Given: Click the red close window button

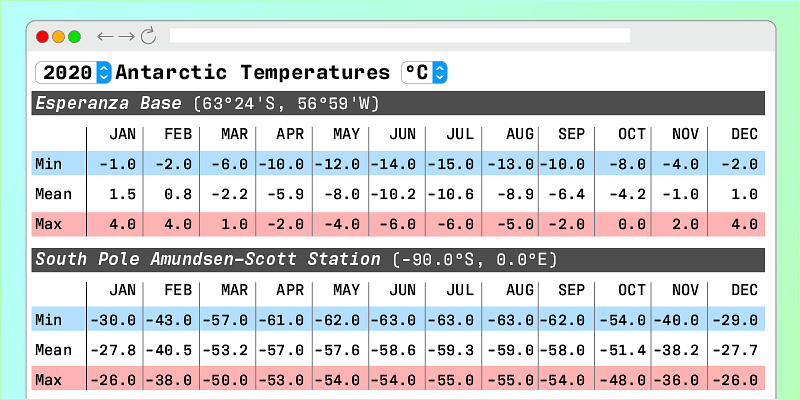Looking at the screenshot, I should click(x=42, y=36).
